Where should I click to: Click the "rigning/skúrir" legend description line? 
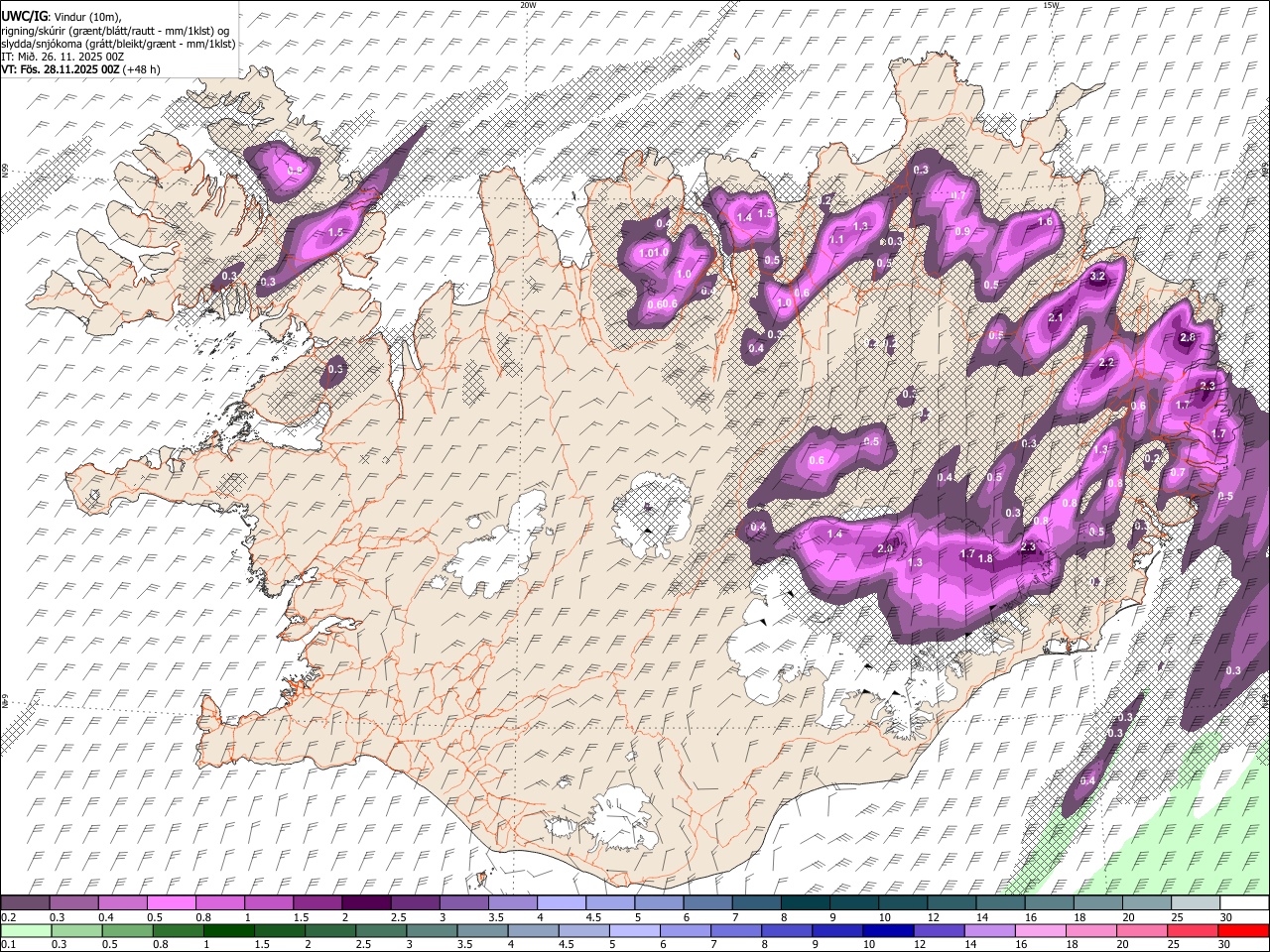115,30
